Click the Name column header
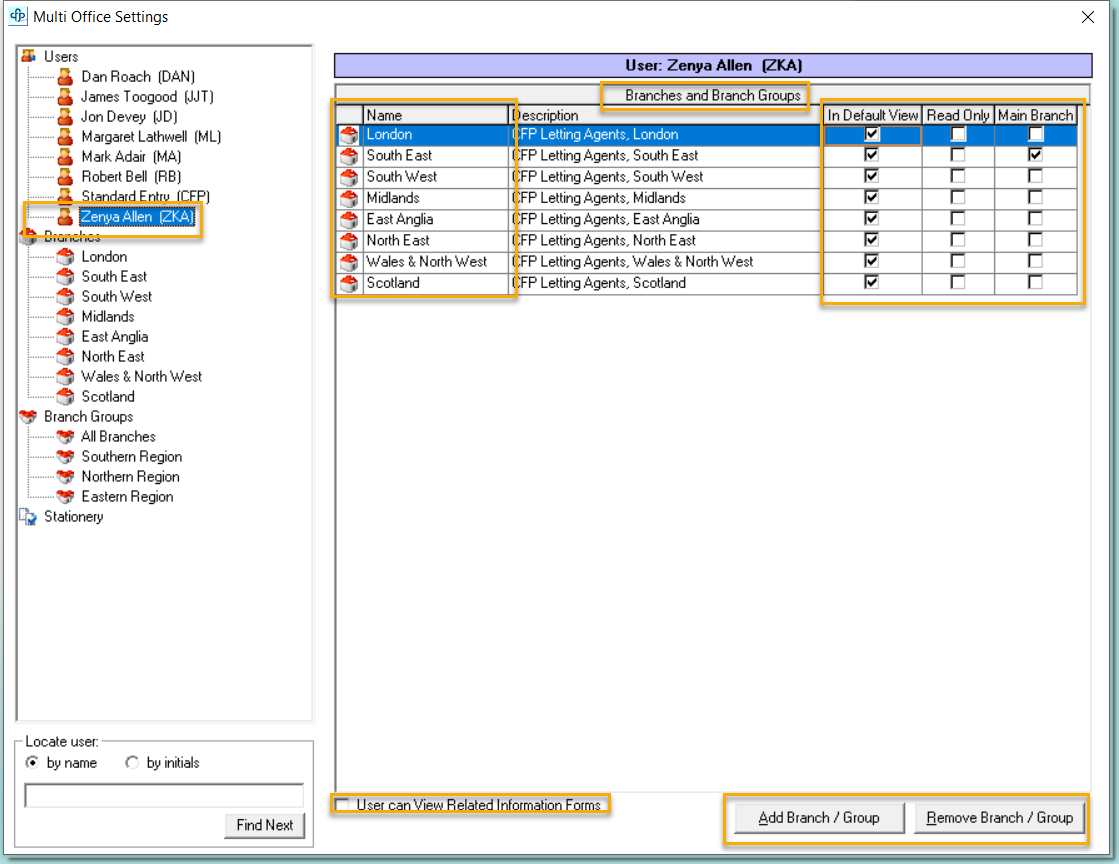 (x=436, y=115)
